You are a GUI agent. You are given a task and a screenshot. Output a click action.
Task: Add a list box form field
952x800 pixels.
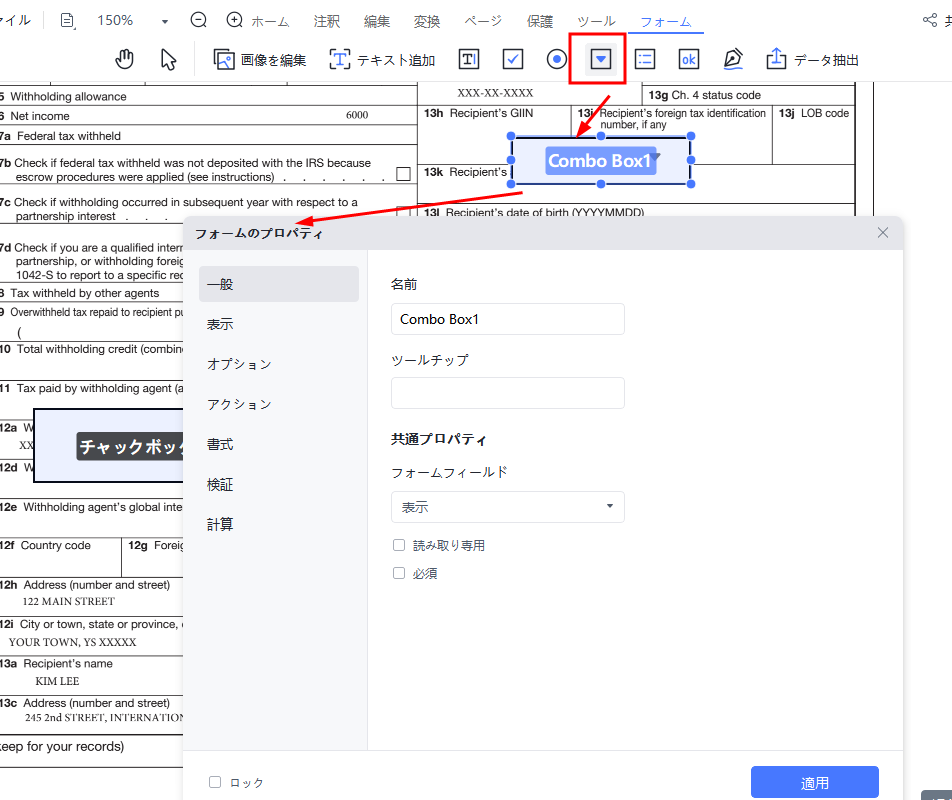[645, 59]
